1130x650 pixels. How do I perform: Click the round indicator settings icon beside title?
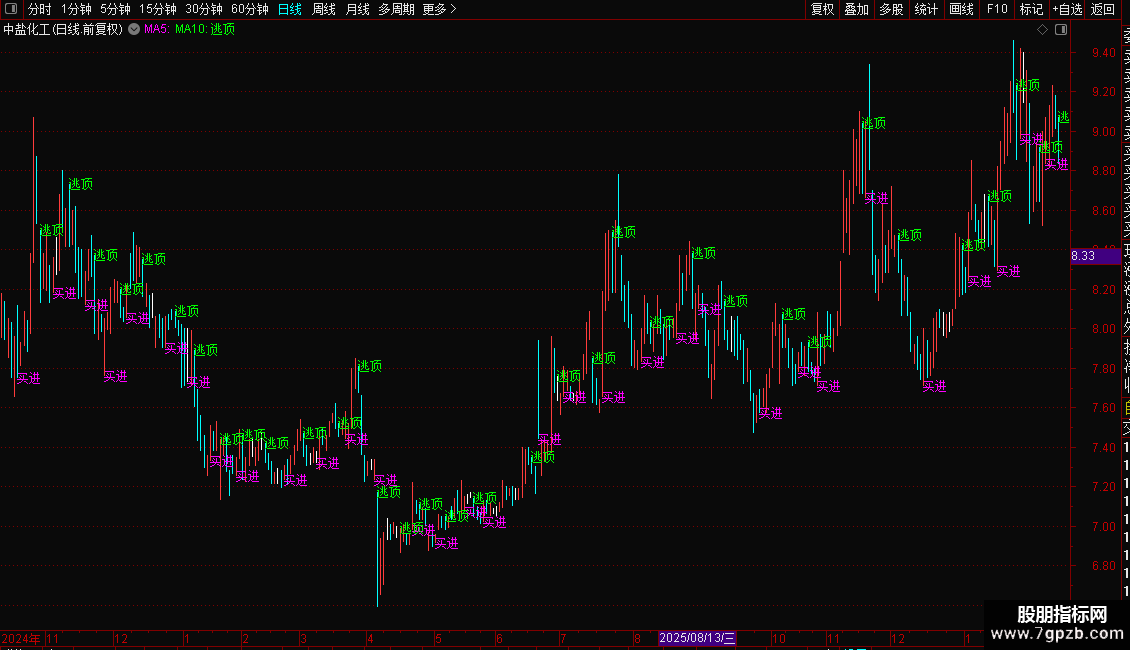(134, 30)
